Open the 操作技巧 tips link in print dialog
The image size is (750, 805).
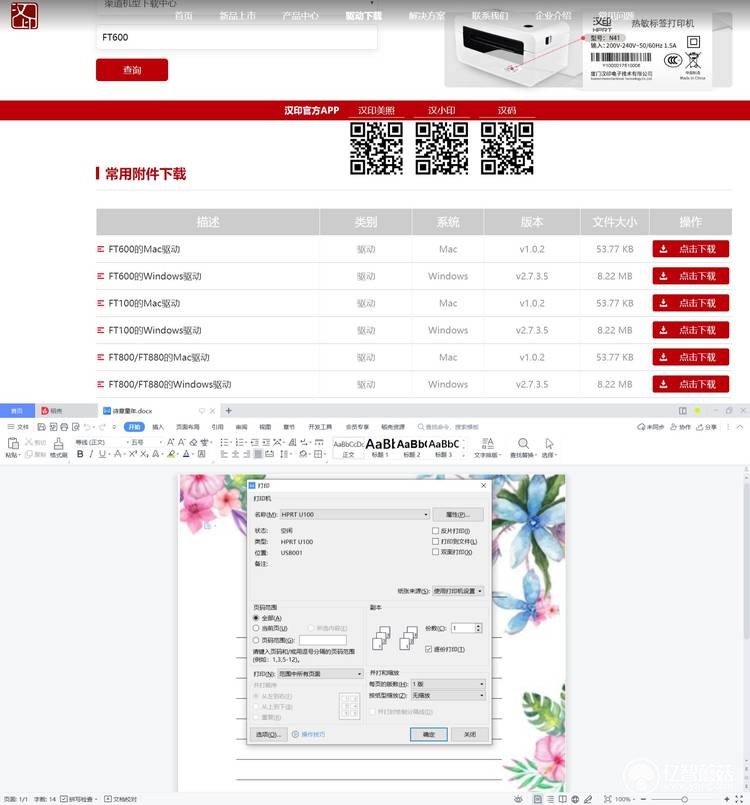pyautogui.click(x=308, y=734)
